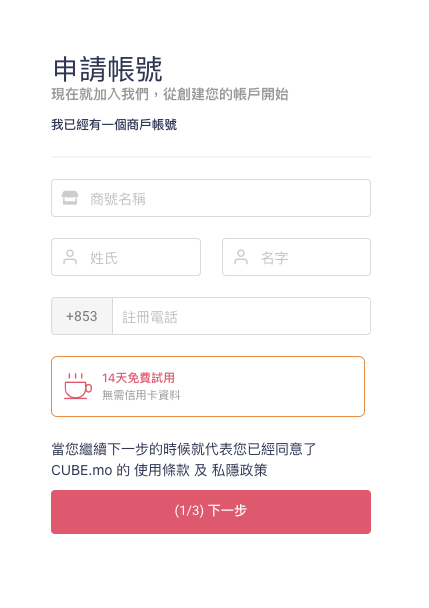Click the 當您繼續下一步 agreement sentence

click(183, 449)
